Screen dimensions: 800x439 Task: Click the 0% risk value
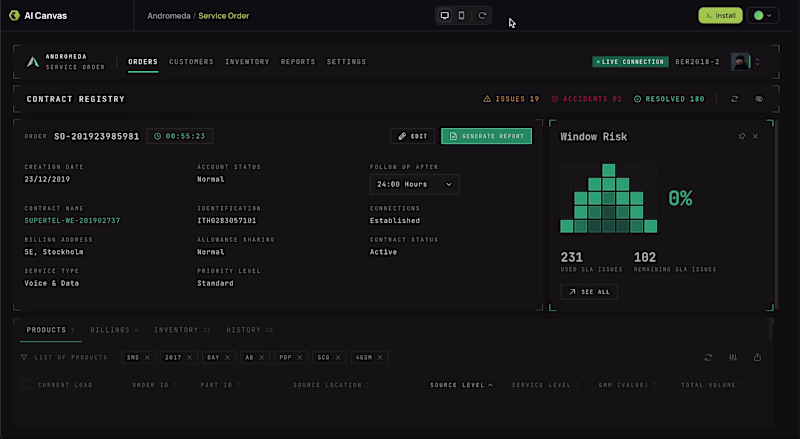(x=680, y=198)
